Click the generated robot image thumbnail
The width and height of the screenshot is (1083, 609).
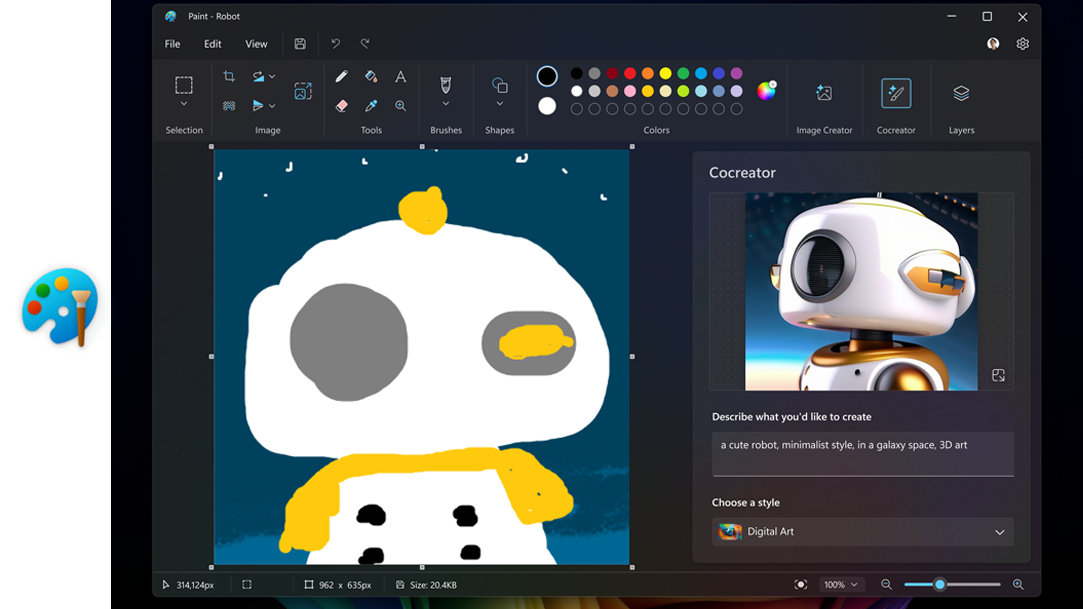click(861, 291)
